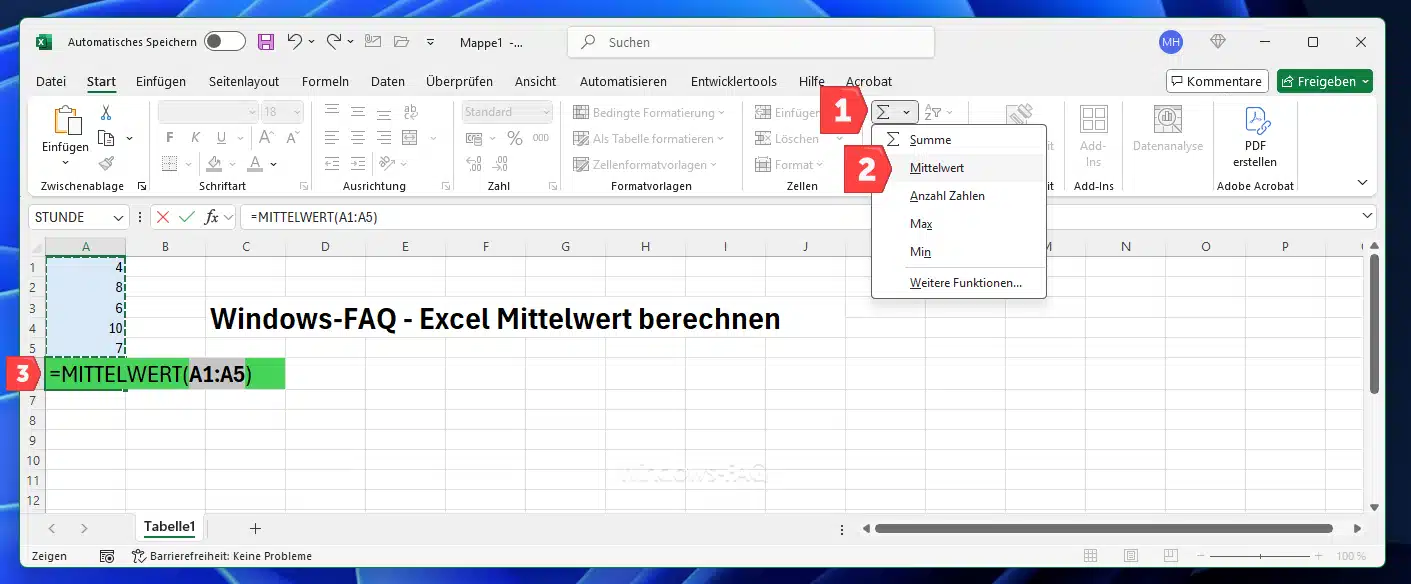The width and height of the screenshot is (1411, 584).
Task: Expand the formula bar chevron
Action: [1367, 216]
